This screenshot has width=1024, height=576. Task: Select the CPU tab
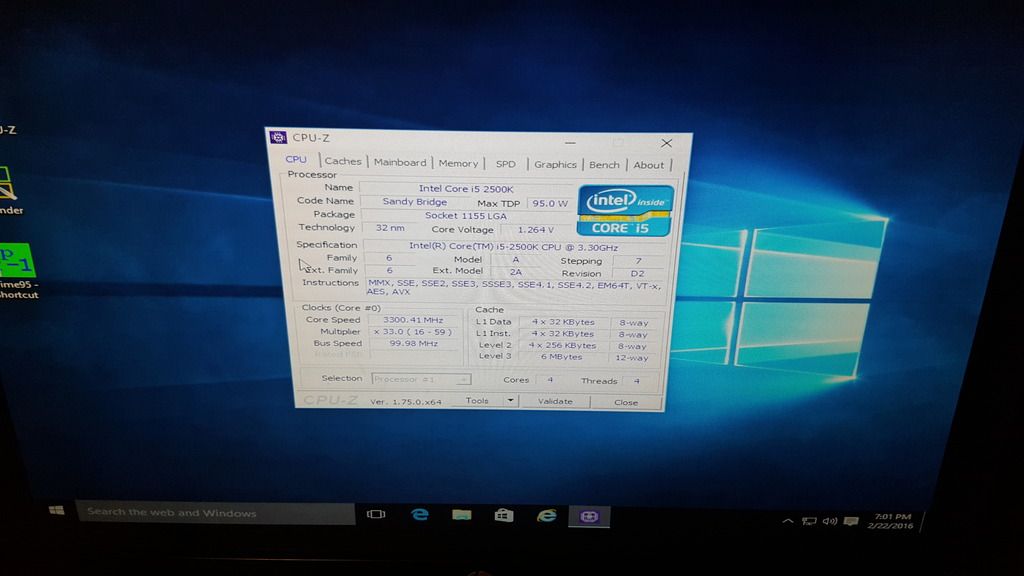pyautogui.click(x=296, y=159)
